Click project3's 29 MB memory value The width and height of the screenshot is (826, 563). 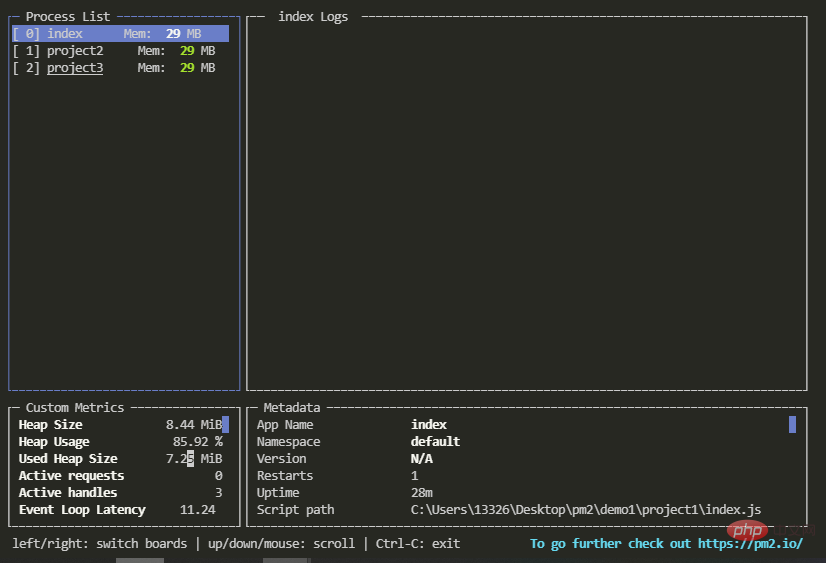click(x=198, y=67)
